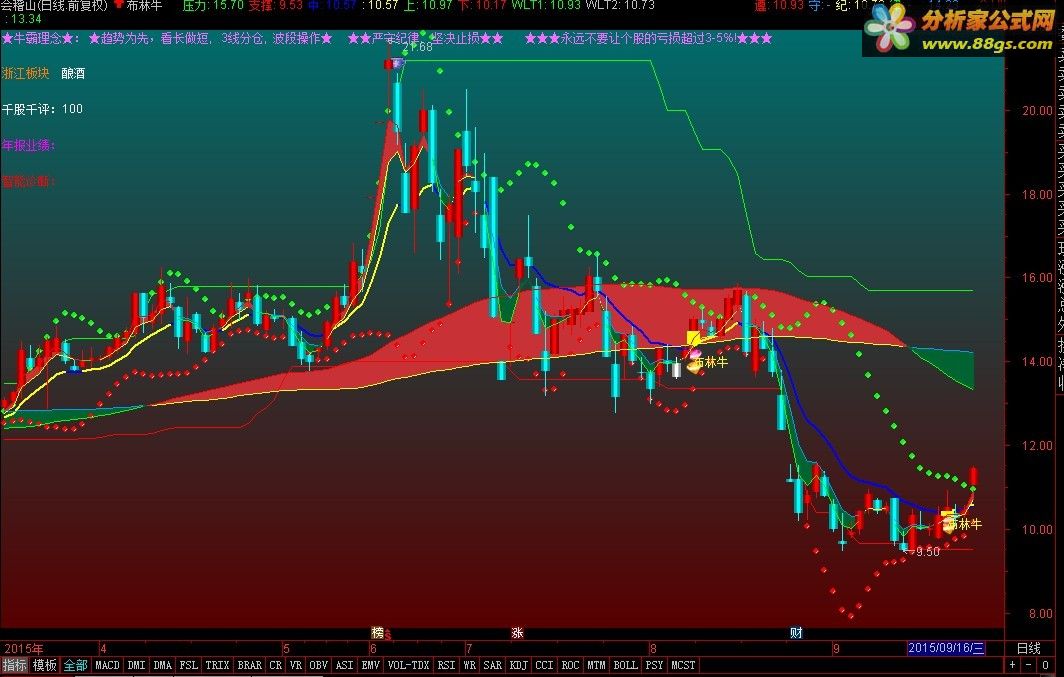1064x677 pixels.
Task: Click the WLT2 10.73 value
Action: point(620,5)
